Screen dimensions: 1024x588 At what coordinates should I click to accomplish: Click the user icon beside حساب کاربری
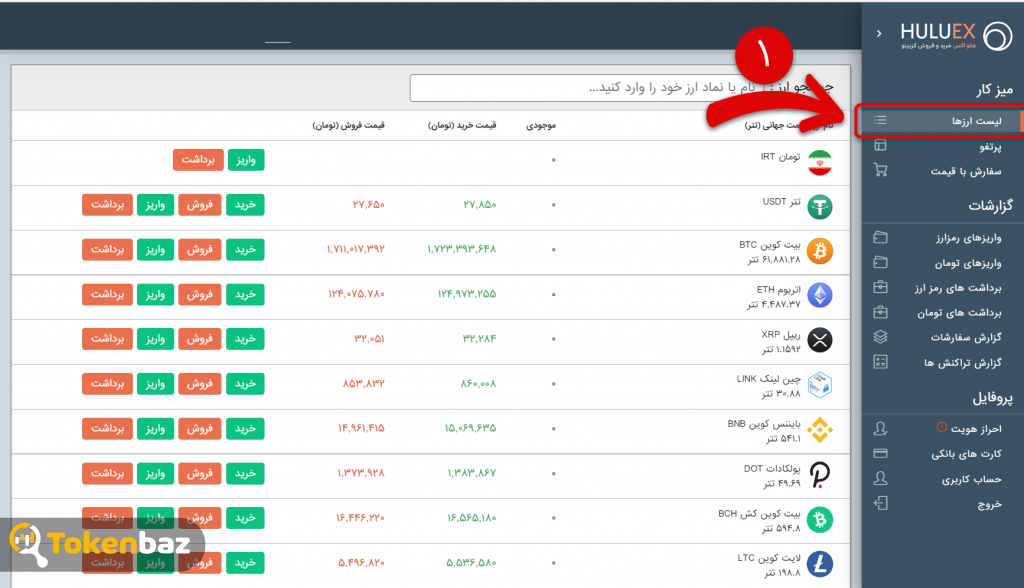click(x=880, y=478)
